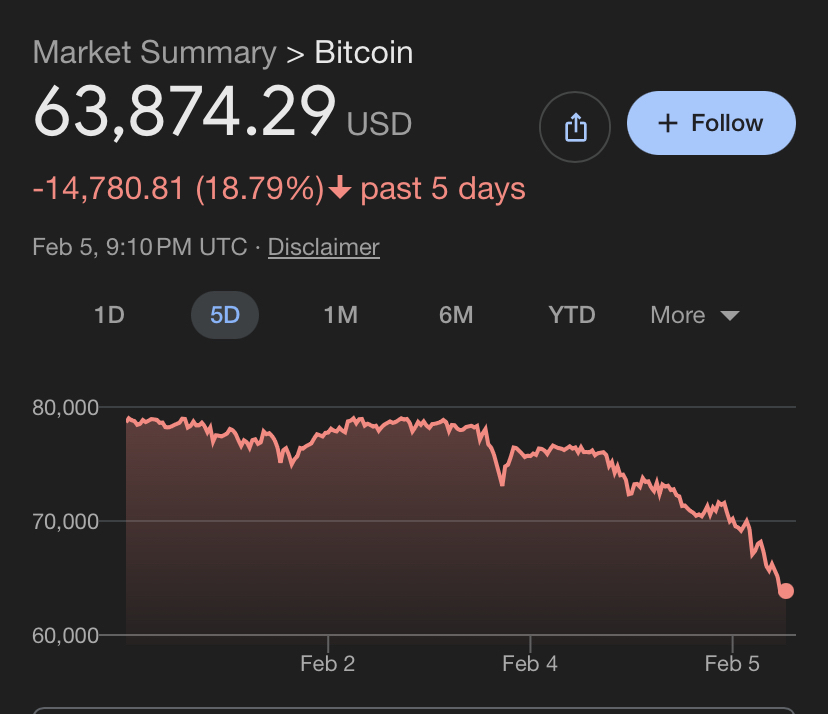Screen dimensions: 828x714
Task: Open the Disclaimer link
Action: point(324,247)
